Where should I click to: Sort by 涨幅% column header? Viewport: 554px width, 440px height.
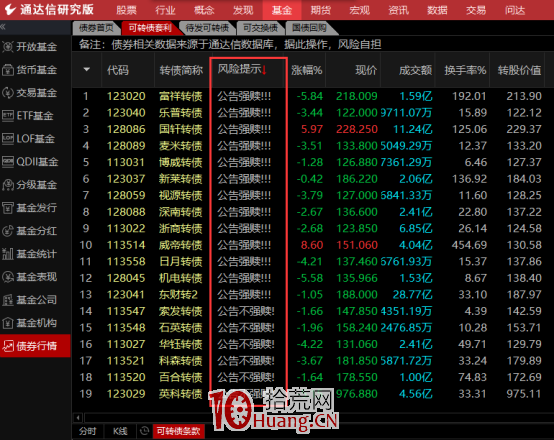(x=307, y=70)
